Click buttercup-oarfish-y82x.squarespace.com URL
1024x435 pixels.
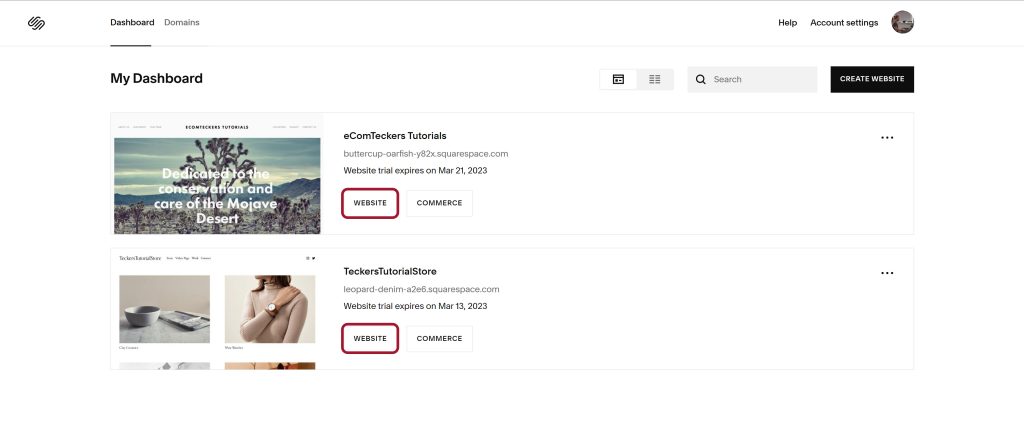point(426,154)
